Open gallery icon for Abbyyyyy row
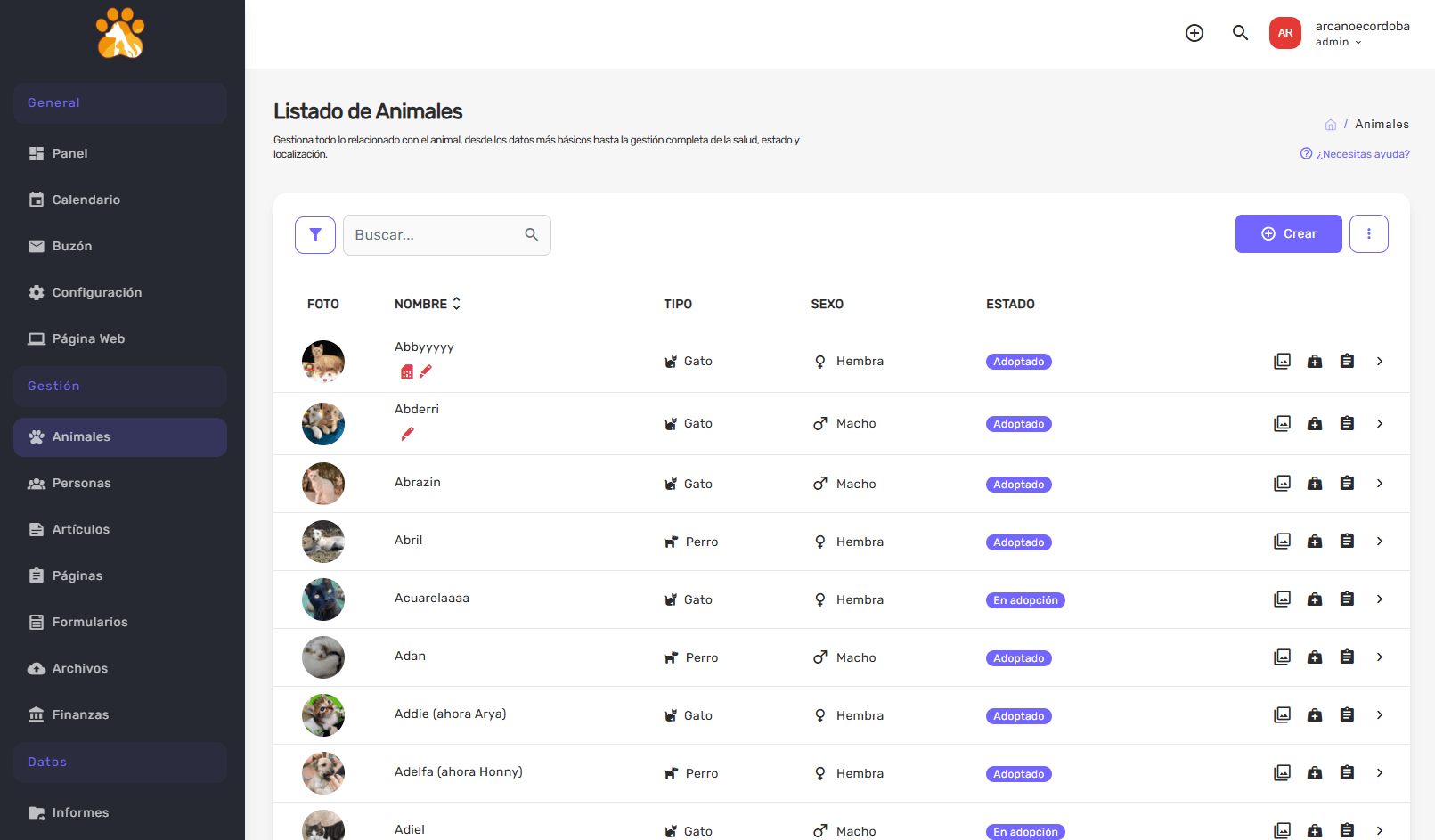The width and height of the screenshot is (1435, 840). (1282, 362)
